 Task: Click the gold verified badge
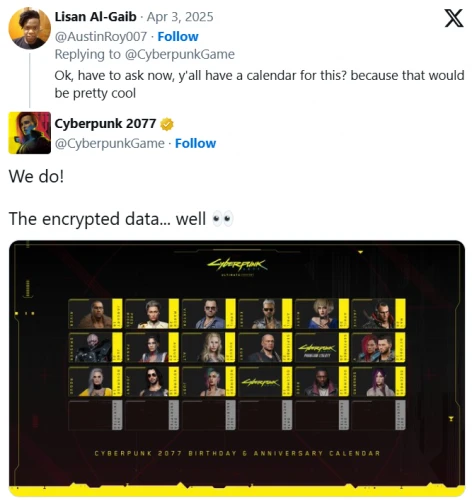pyautogui.click(x=167, y=124)
